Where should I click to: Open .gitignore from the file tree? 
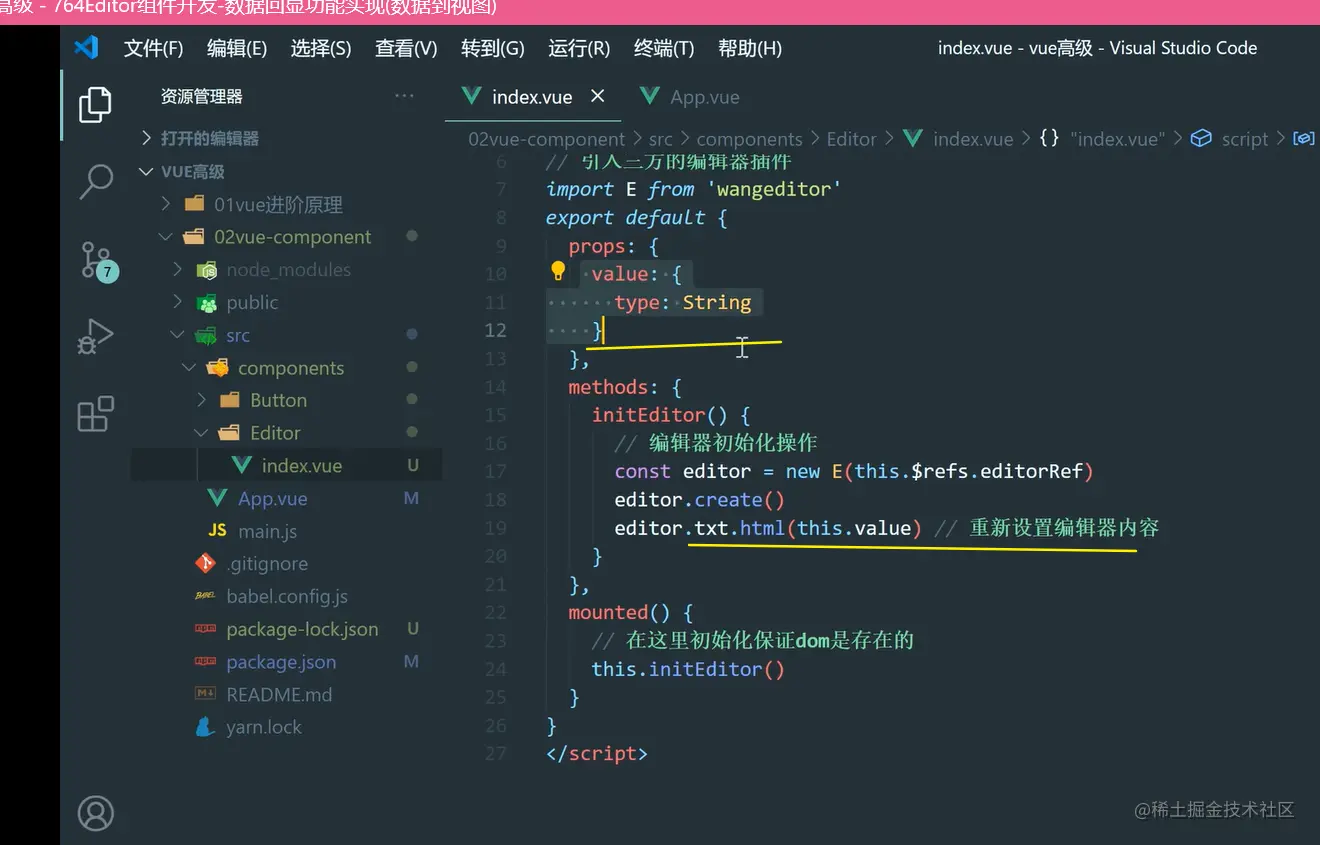(x=267, y=564)
